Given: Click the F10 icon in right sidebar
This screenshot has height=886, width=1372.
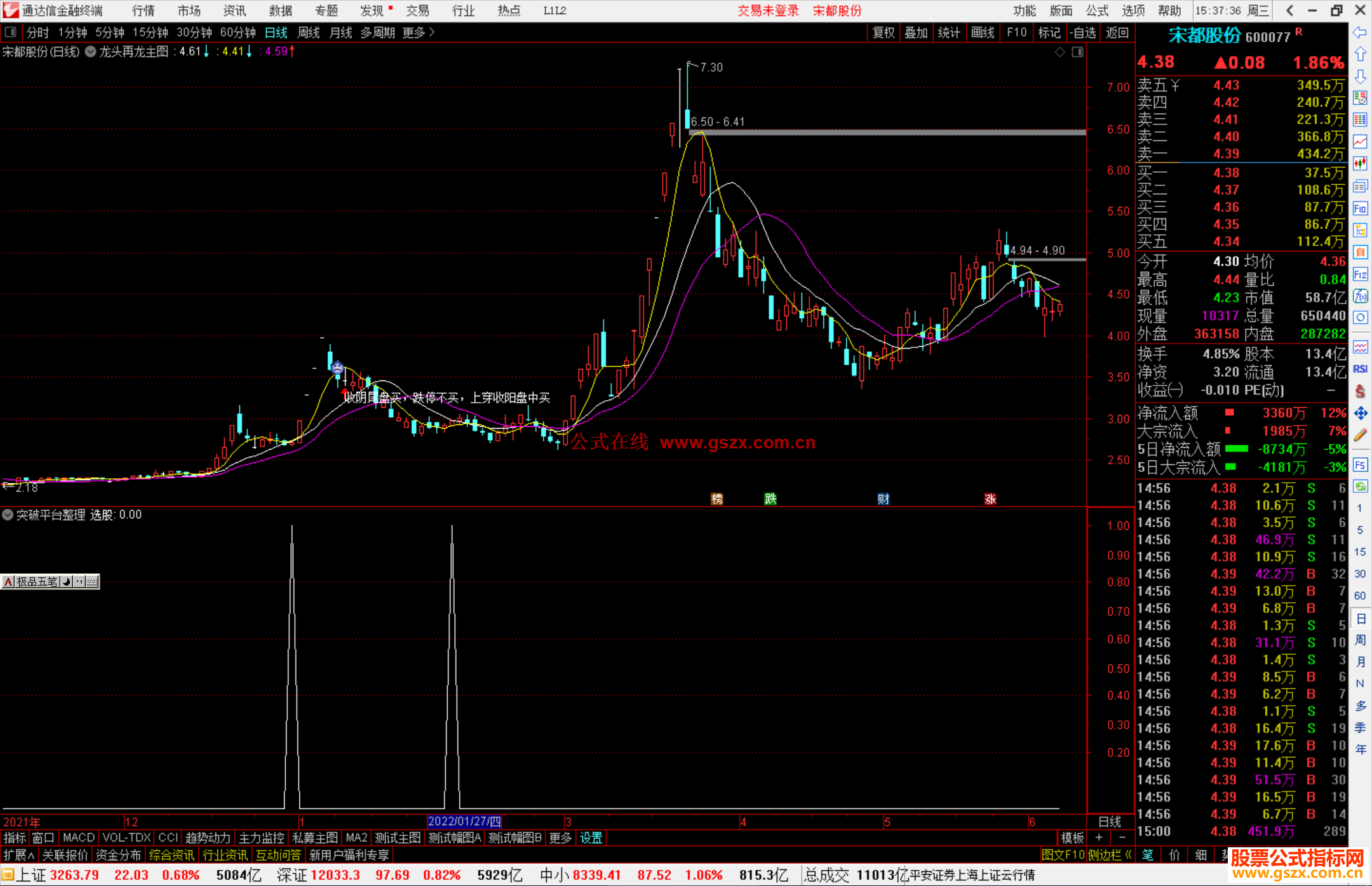Looking at the screenshot, I should click(x=1360, y=208).
